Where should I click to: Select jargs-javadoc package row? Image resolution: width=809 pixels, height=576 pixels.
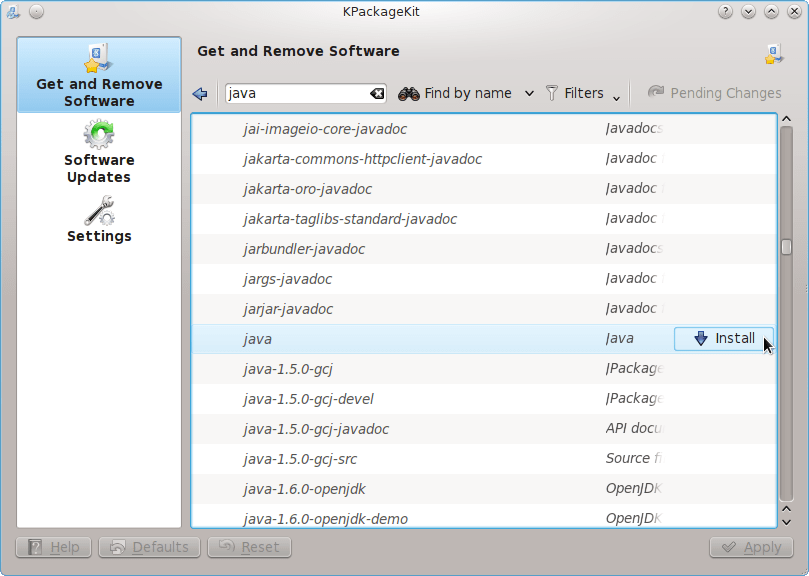coord(484,279)
